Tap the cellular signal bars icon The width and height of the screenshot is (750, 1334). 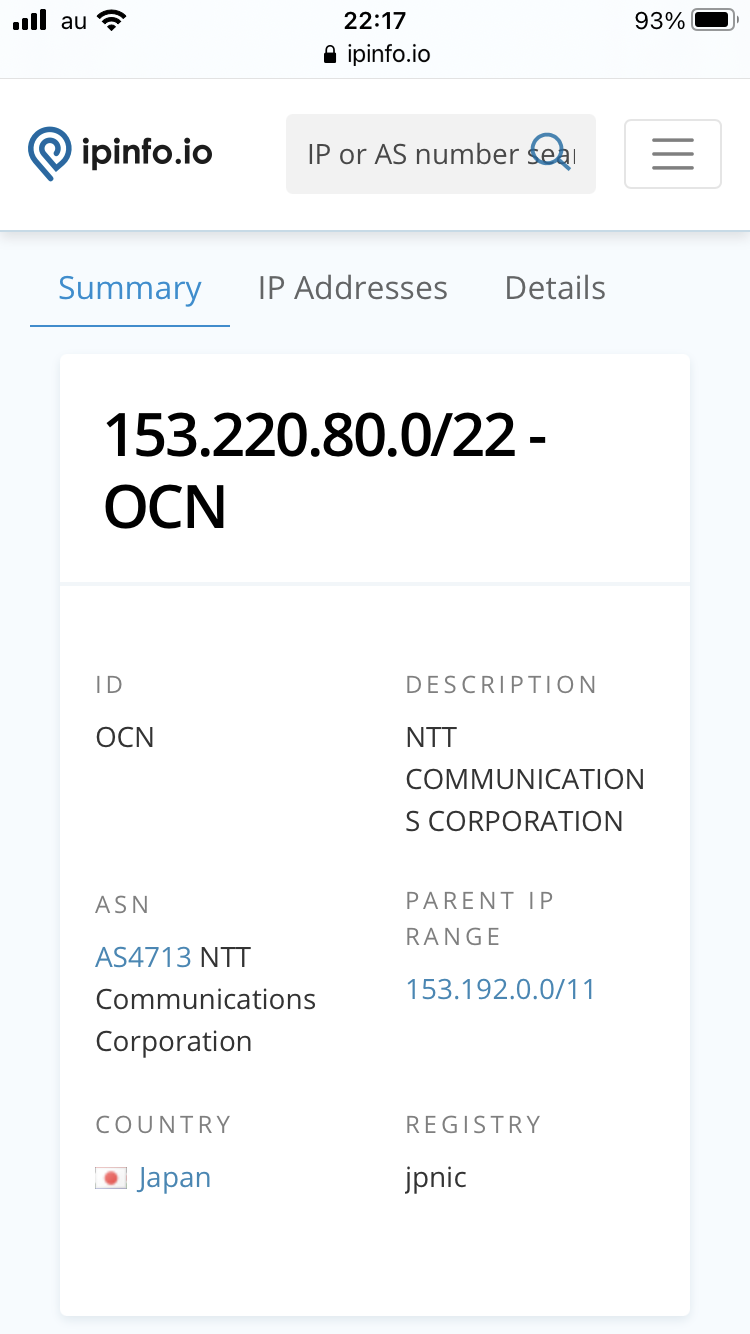[x=30, y=20]
